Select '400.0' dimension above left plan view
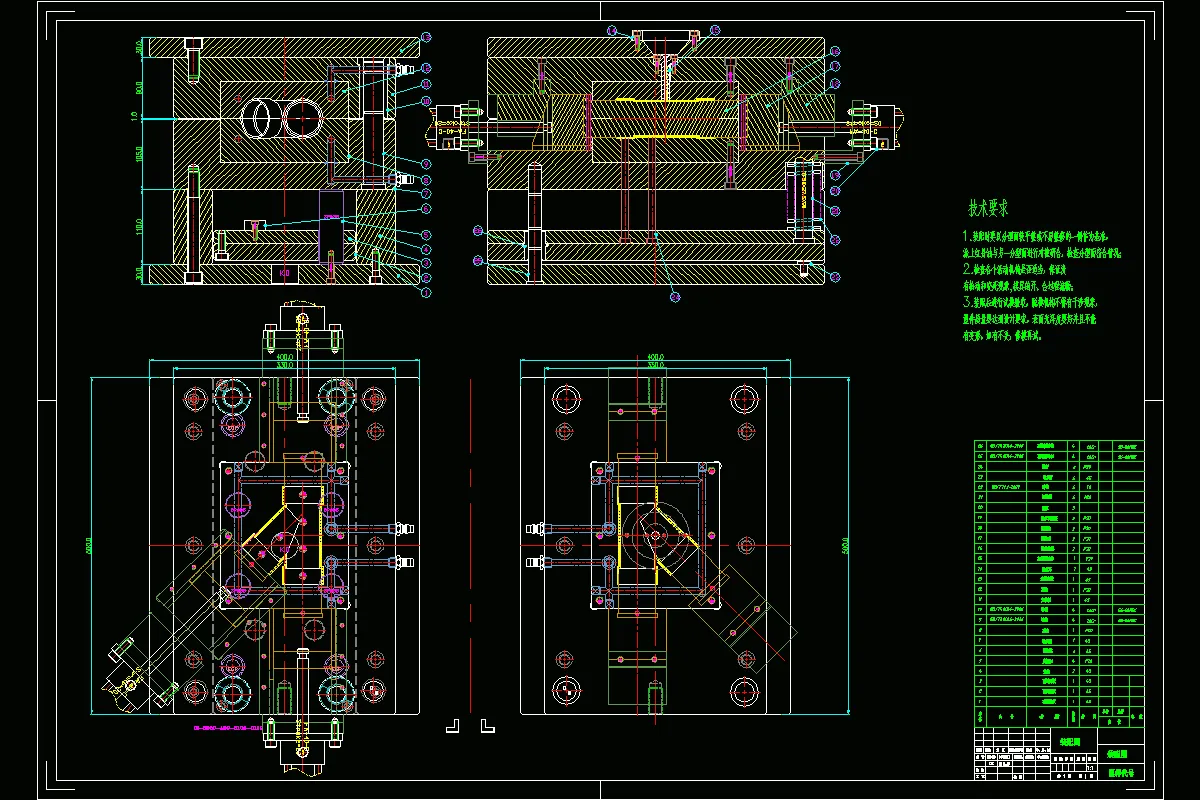Screen dimensions: 1200x800 click(x=285, y=357)
